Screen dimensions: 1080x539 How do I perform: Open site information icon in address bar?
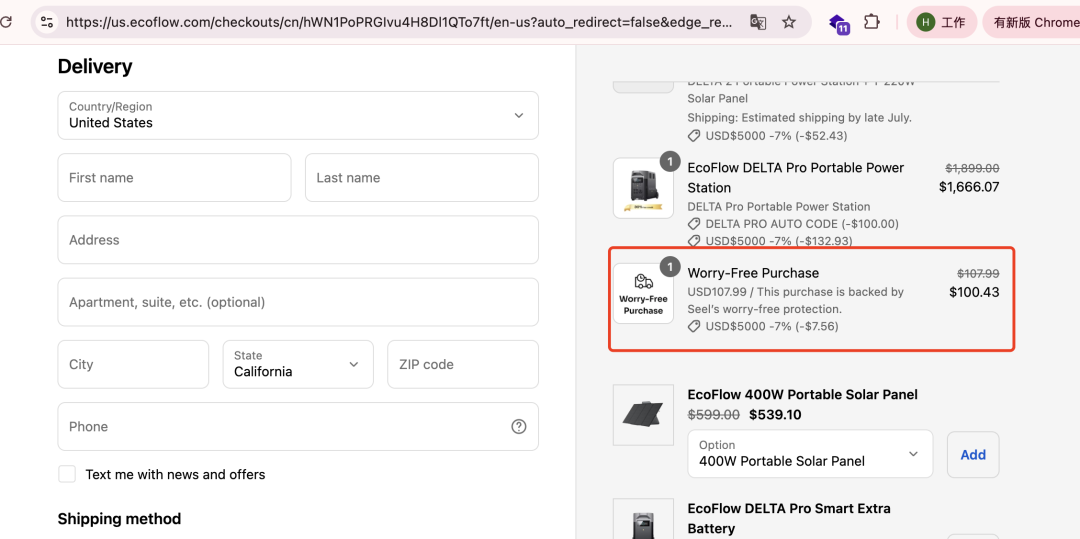[47, 22]
